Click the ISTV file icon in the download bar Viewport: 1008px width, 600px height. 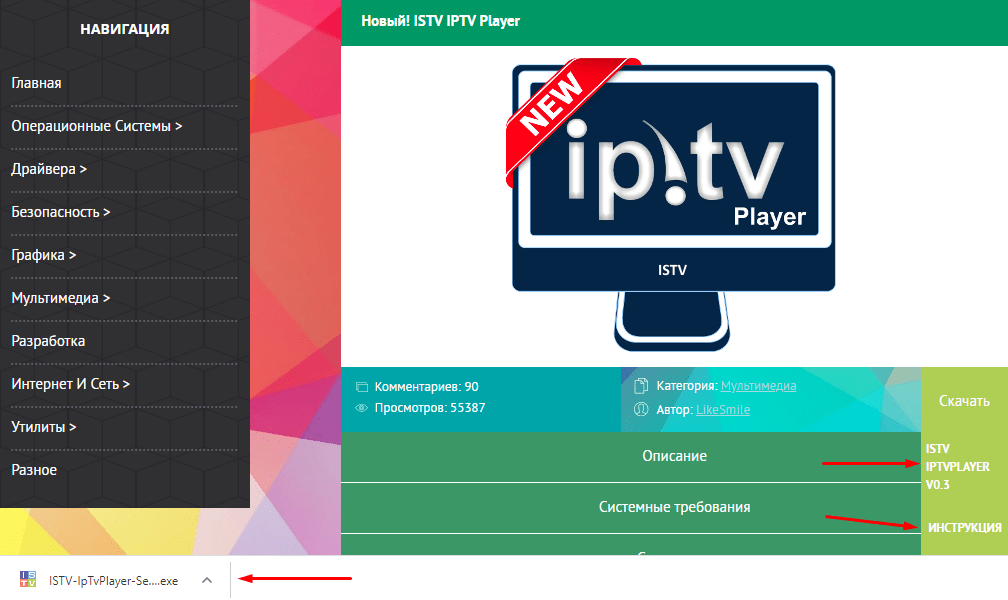point(30,579)
